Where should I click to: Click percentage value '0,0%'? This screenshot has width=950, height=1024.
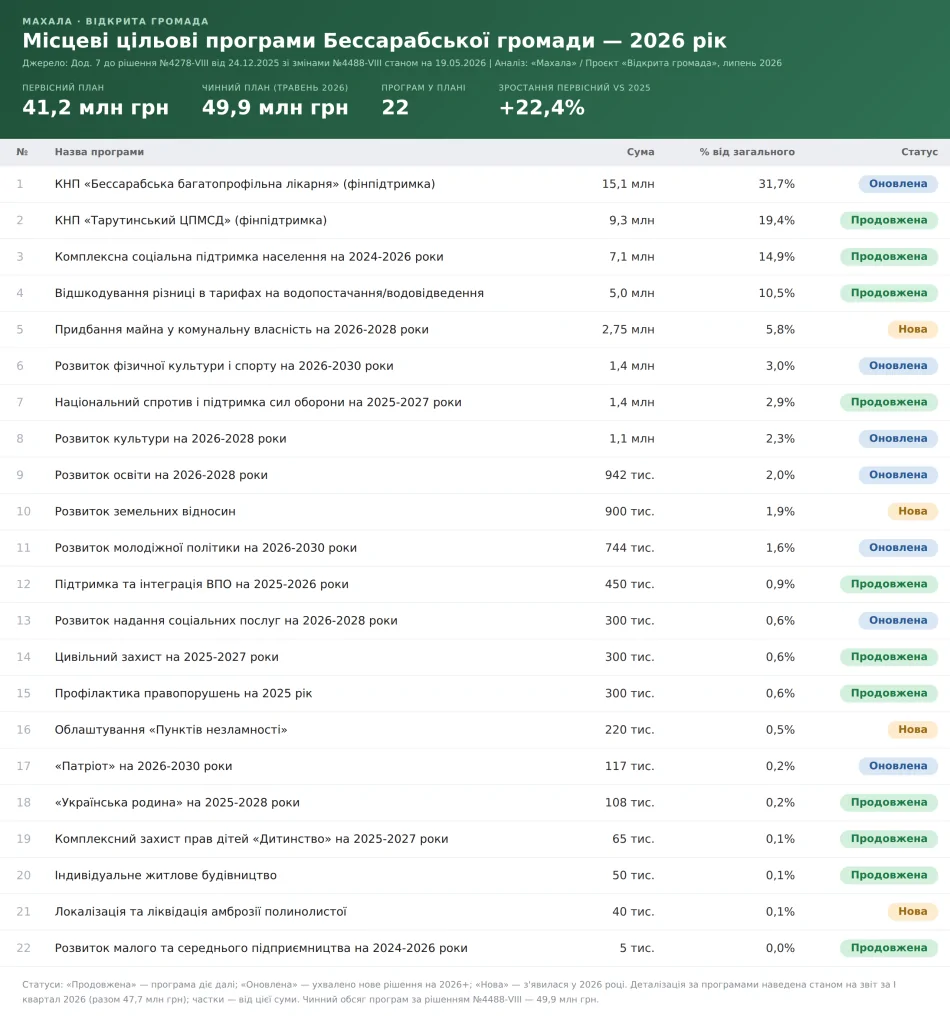pos(780,948)
